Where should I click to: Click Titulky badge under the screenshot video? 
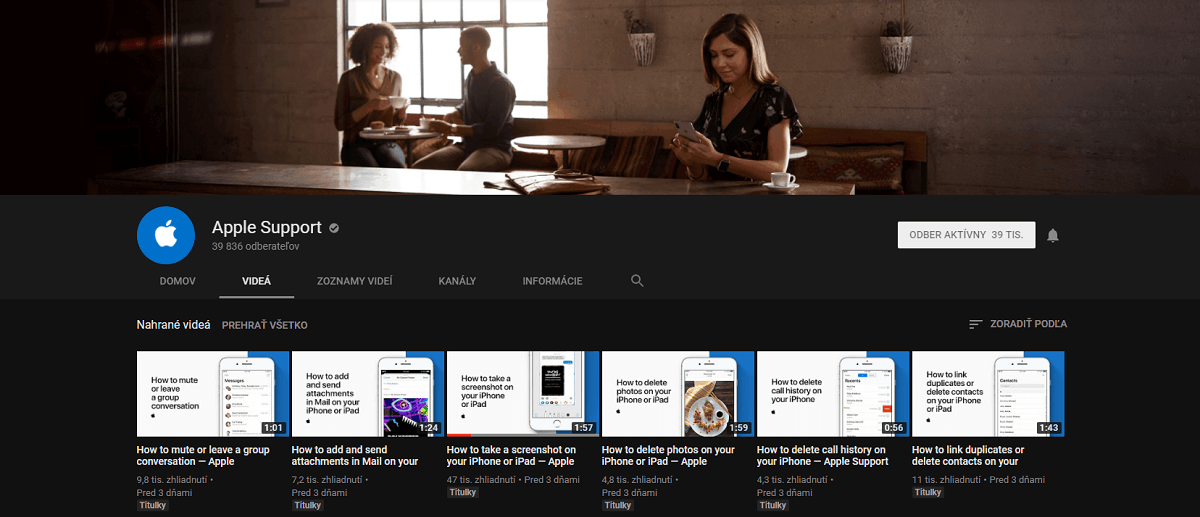463,493
